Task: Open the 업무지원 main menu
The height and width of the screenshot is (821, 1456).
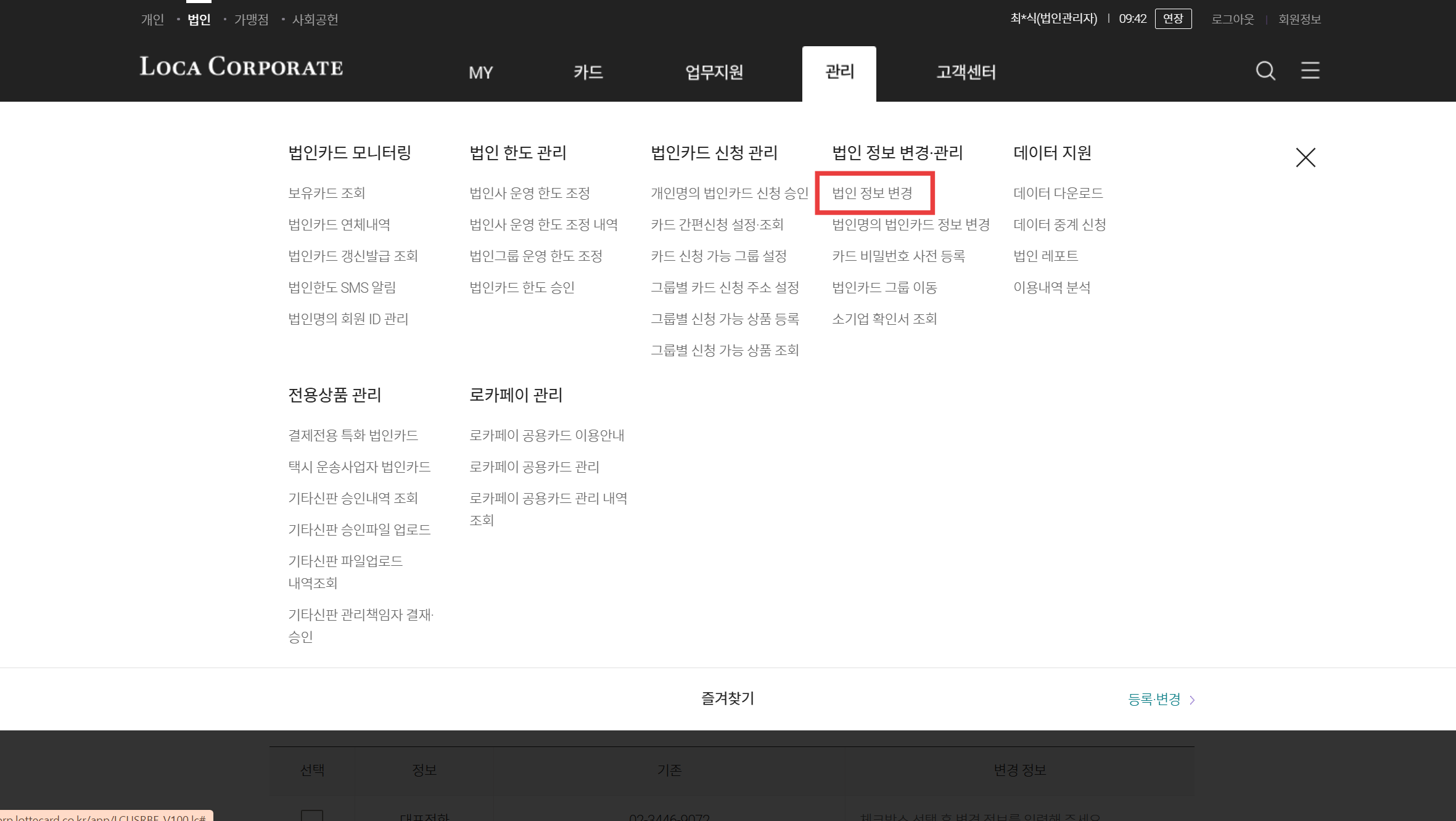Action: (x=714, y=72)
